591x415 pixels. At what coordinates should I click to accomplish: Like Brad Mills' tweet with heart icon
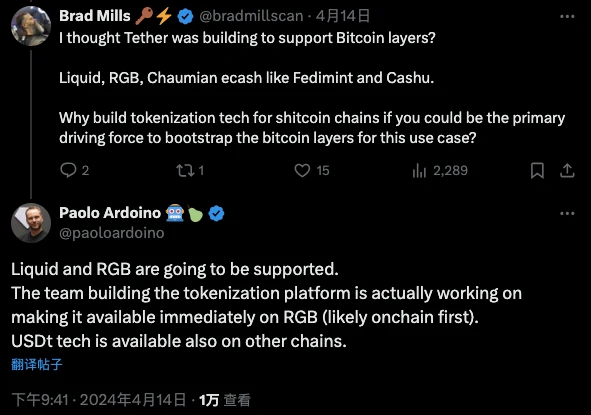302,170
